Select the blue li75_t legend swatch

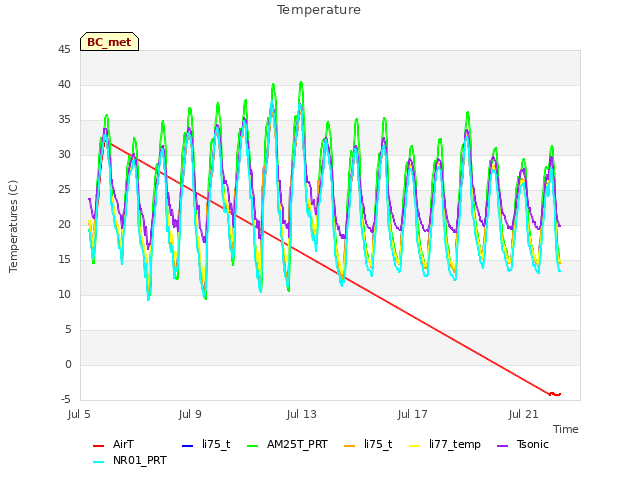click(x=187, y=446)
